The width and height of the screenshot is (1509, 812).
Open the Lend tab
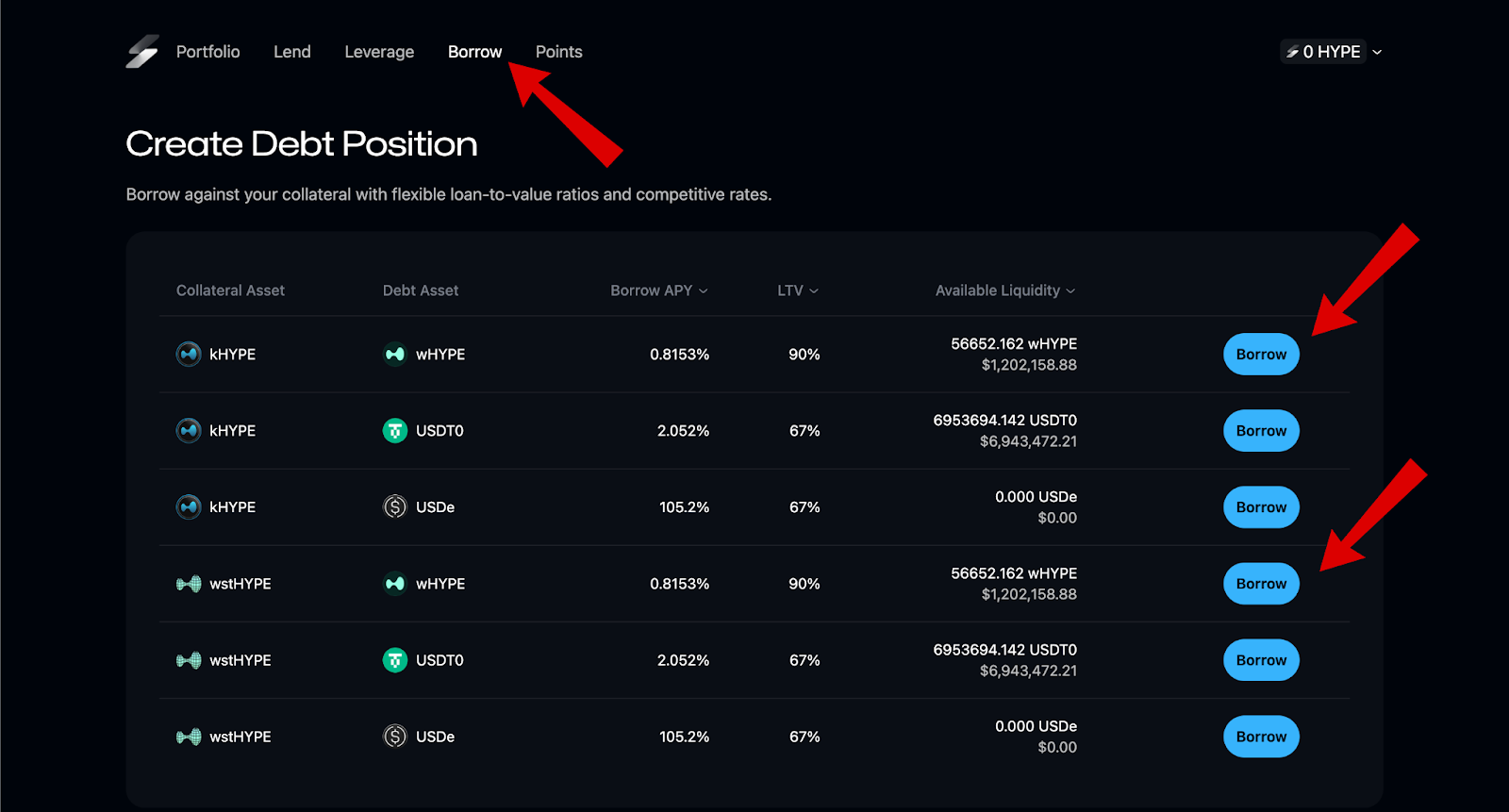(292, 52)
